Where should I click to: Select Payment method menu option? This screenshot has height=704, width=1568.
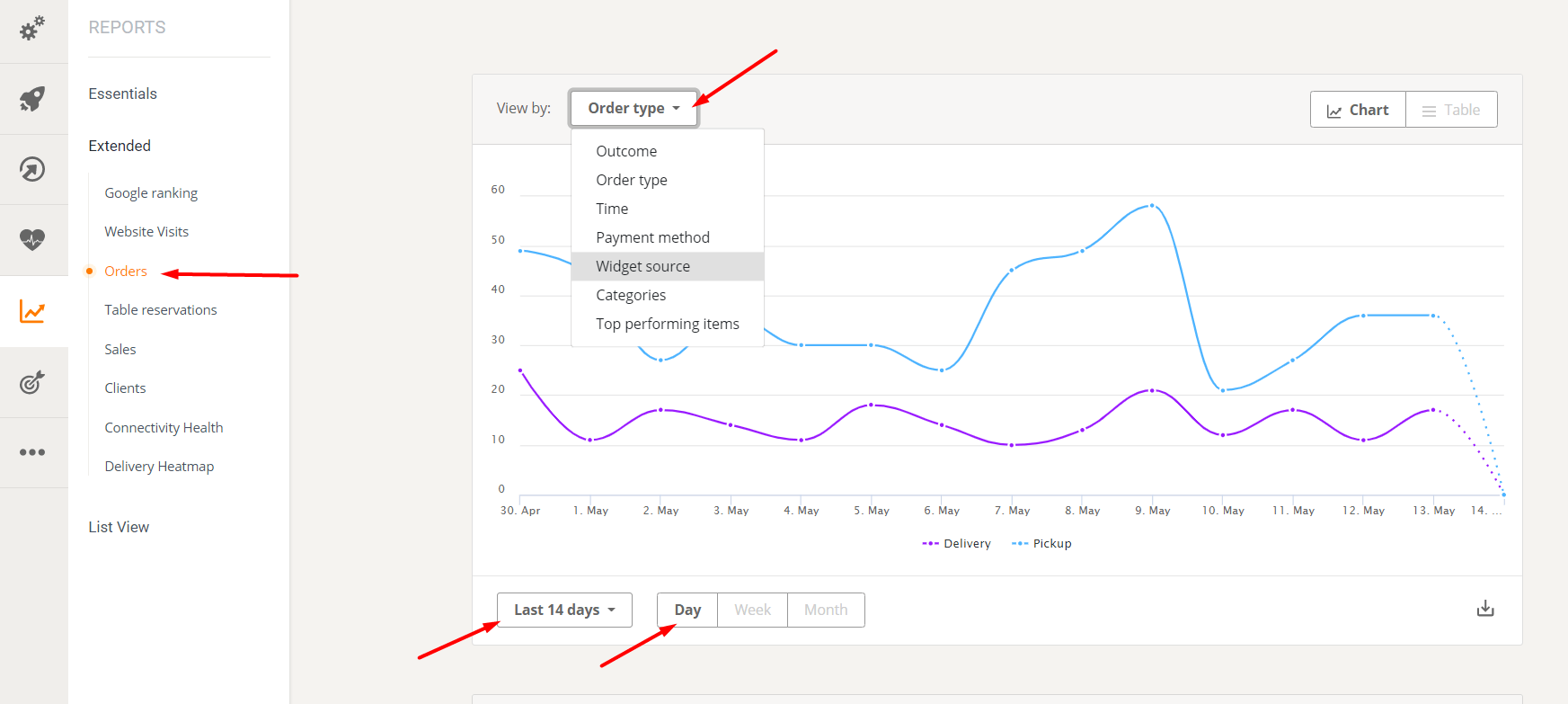pos(668,237)
